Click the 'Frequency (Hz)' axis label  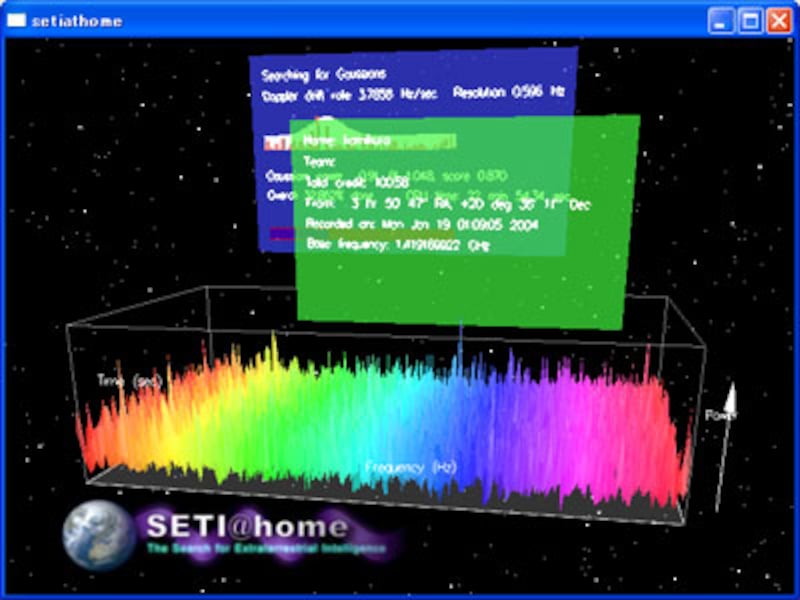(411, 467)
